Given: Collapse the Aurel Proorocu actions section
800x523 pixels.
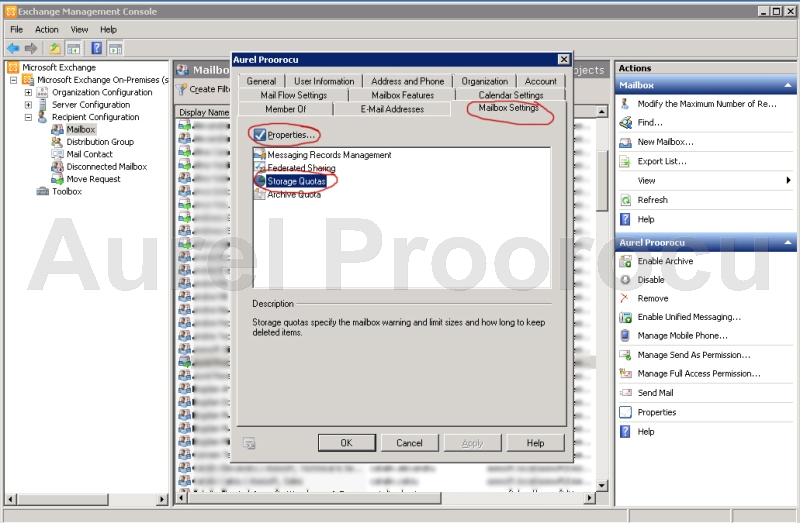Looking at the screenshot, I should [x=788, y=242].
